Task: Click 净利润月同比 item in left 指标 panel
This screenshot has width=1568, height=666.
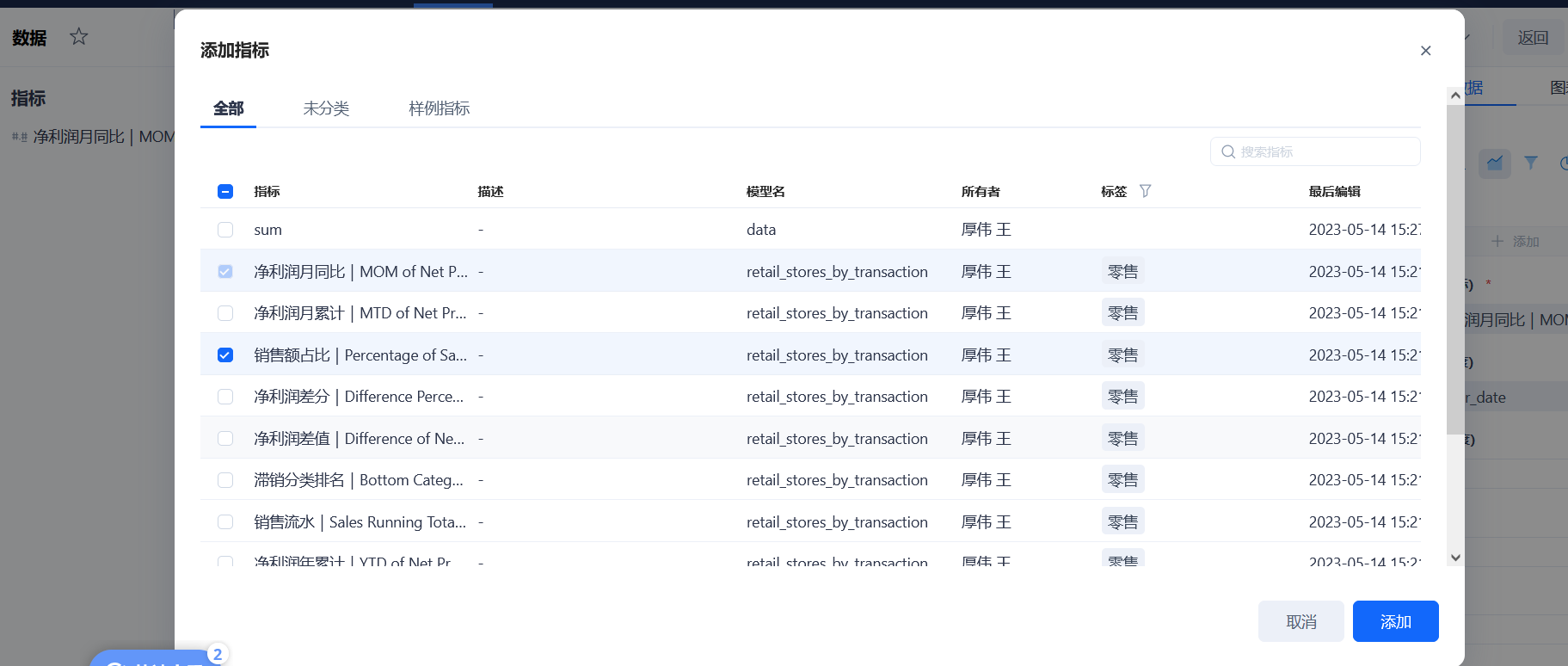Action: (x=93, y=137)
